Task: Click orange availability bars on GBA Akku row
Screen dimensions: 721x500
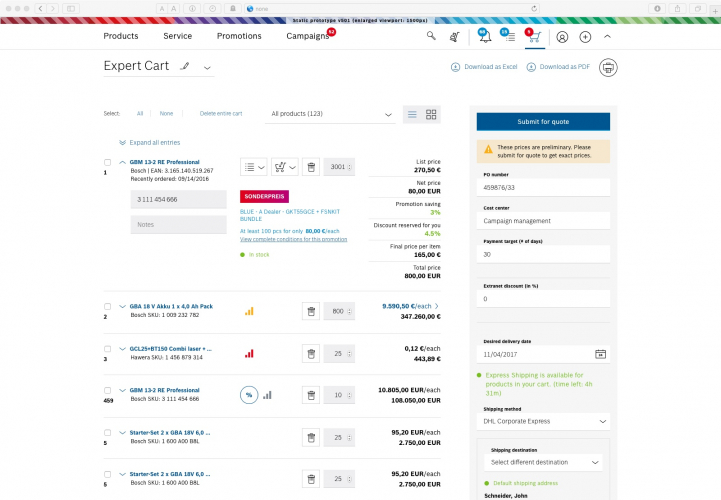Action: 249,311
